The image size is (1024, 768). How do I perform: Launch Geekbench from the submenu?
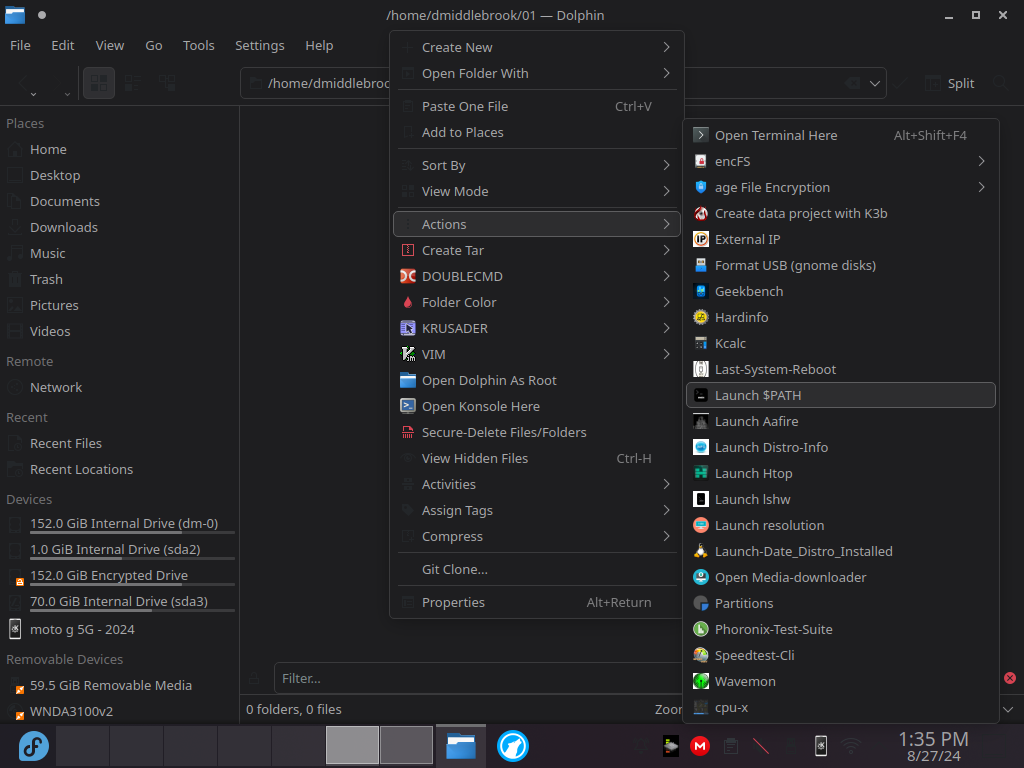(840, 291)
